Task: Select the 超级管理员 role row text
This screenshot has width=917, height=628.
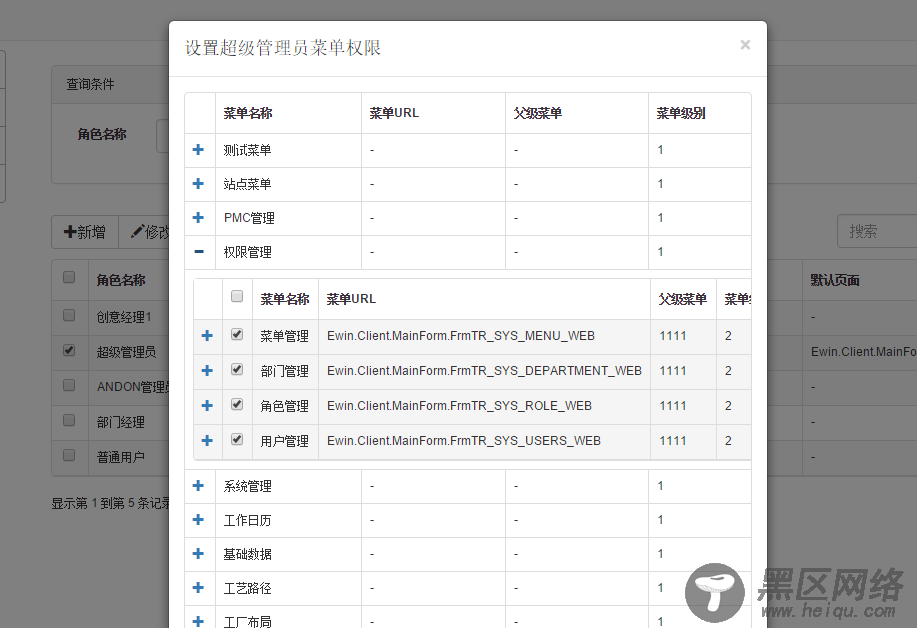Action: [x=126, y=352]
